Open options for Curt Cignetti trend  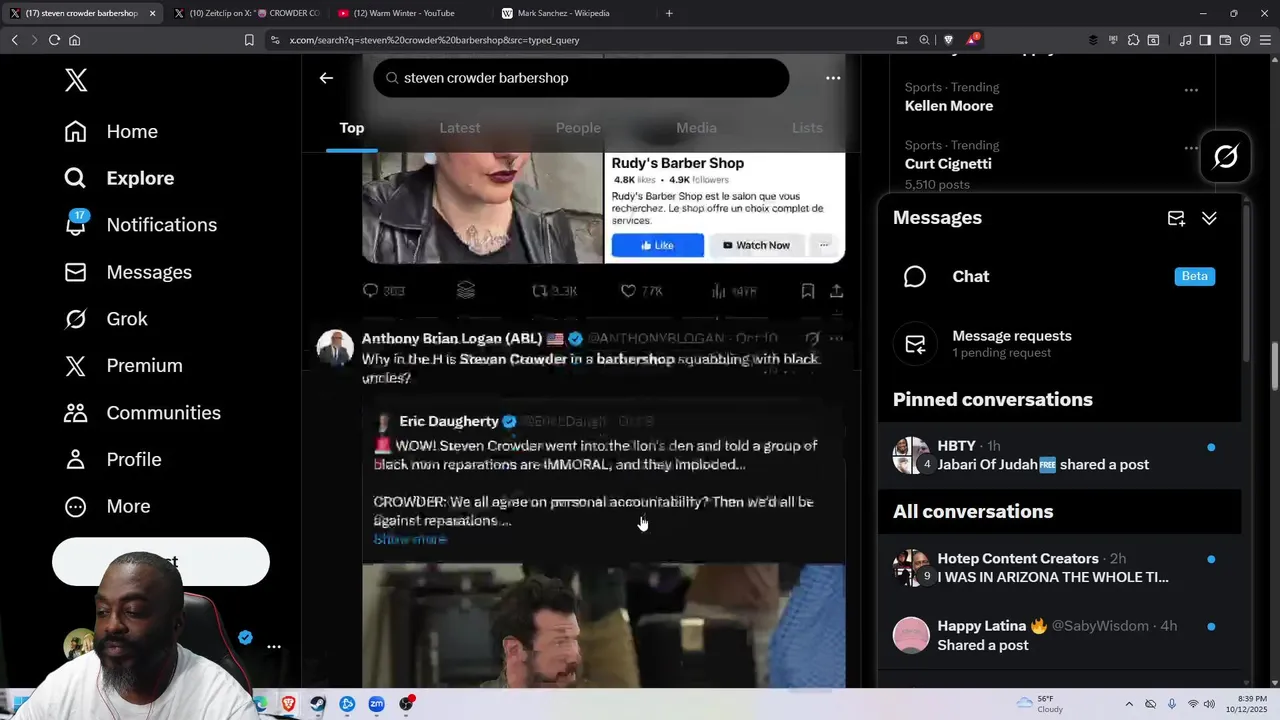1191,148
